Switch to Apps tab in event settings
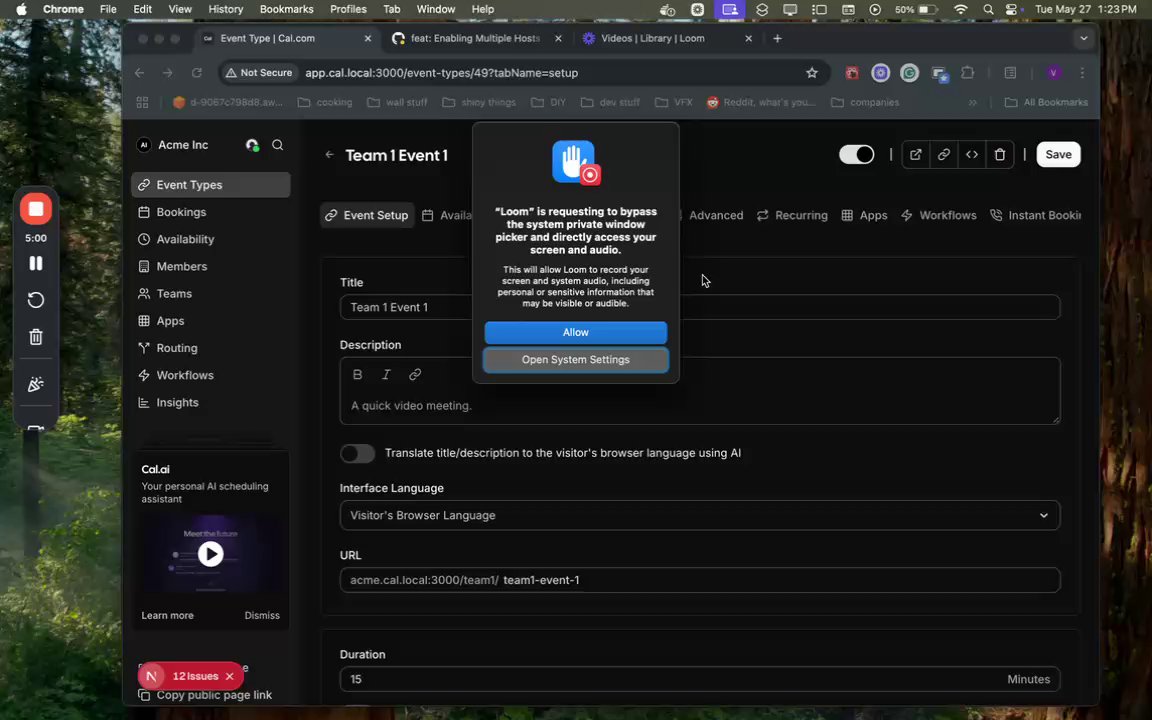This screenshot has height=720, width=1152. (x=864, y=215)
